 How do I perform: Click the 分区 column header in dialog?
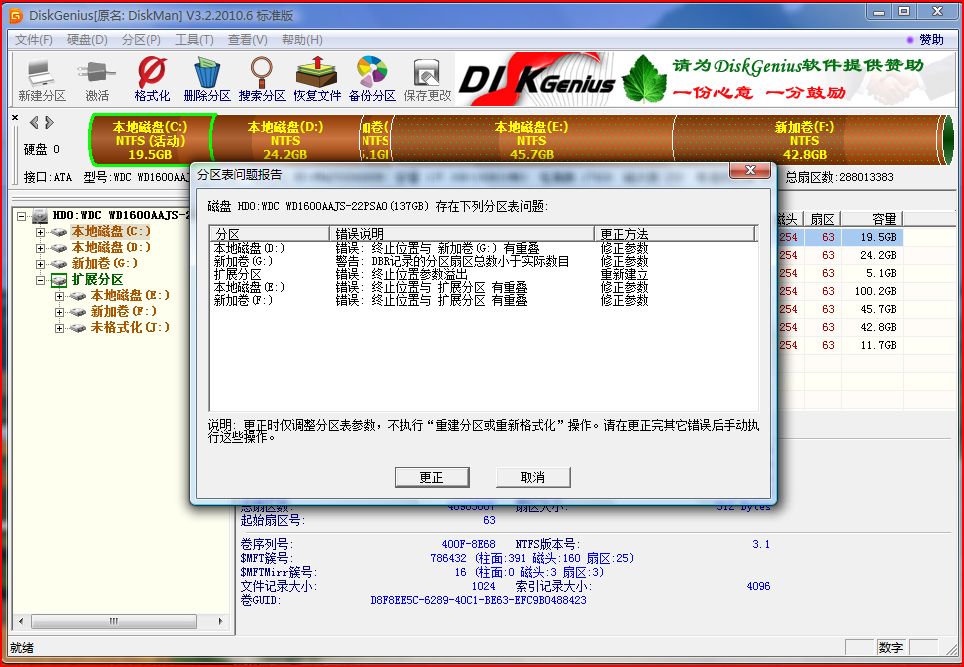[270, 234]
